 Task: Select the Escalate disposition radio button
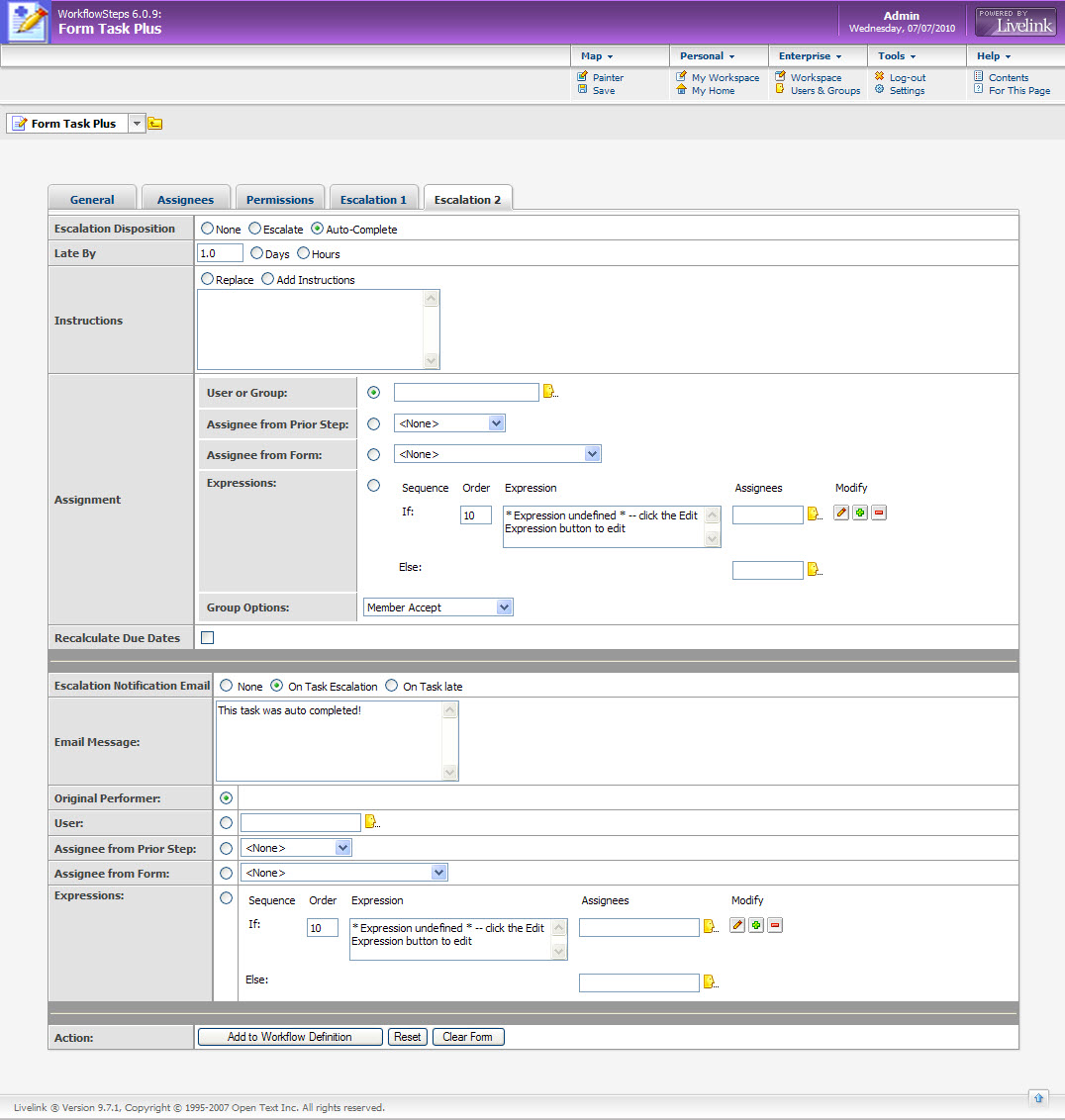click(x=254, y=229)
